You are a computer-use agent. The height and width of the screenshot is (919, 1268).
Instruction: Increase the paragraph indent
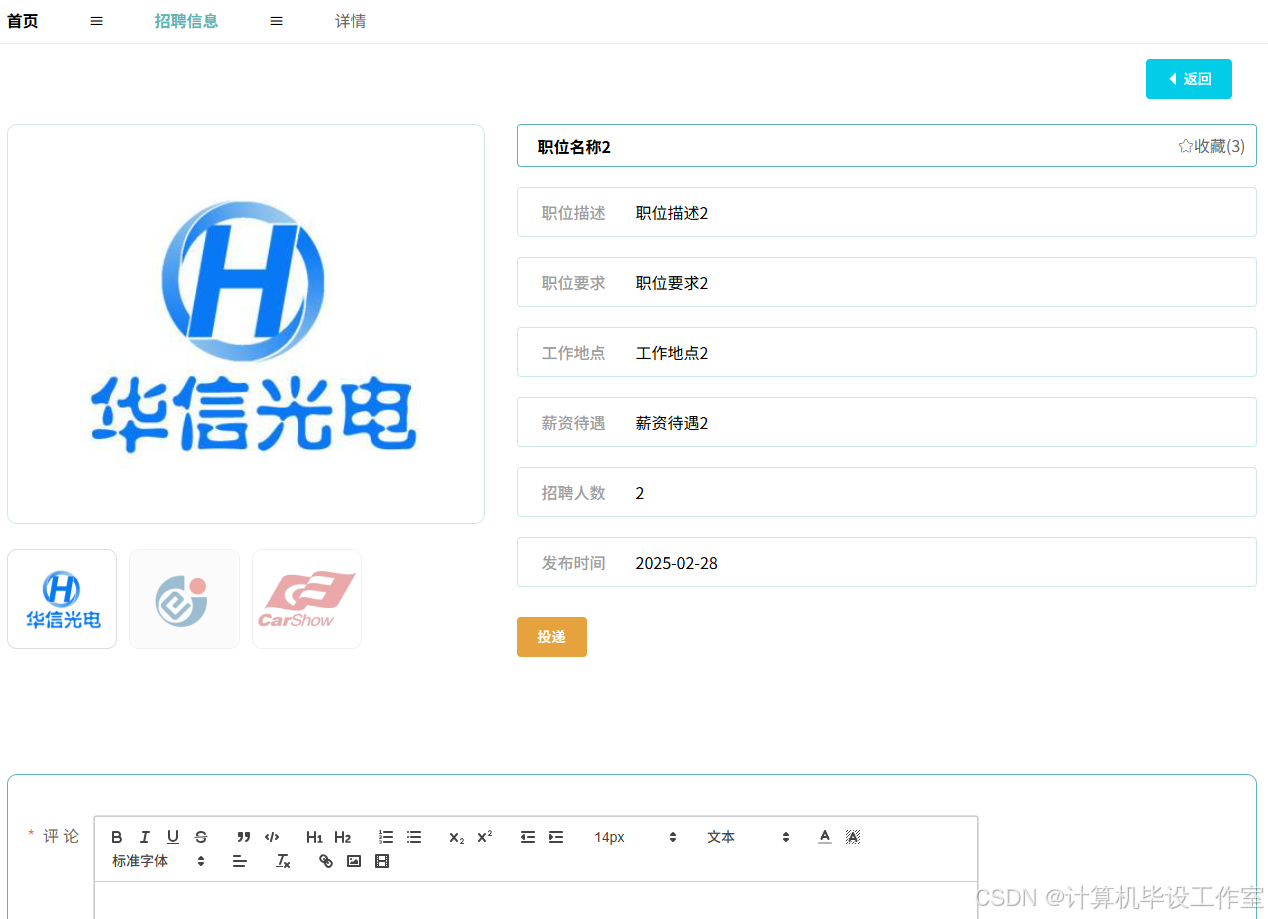(556, 837)
